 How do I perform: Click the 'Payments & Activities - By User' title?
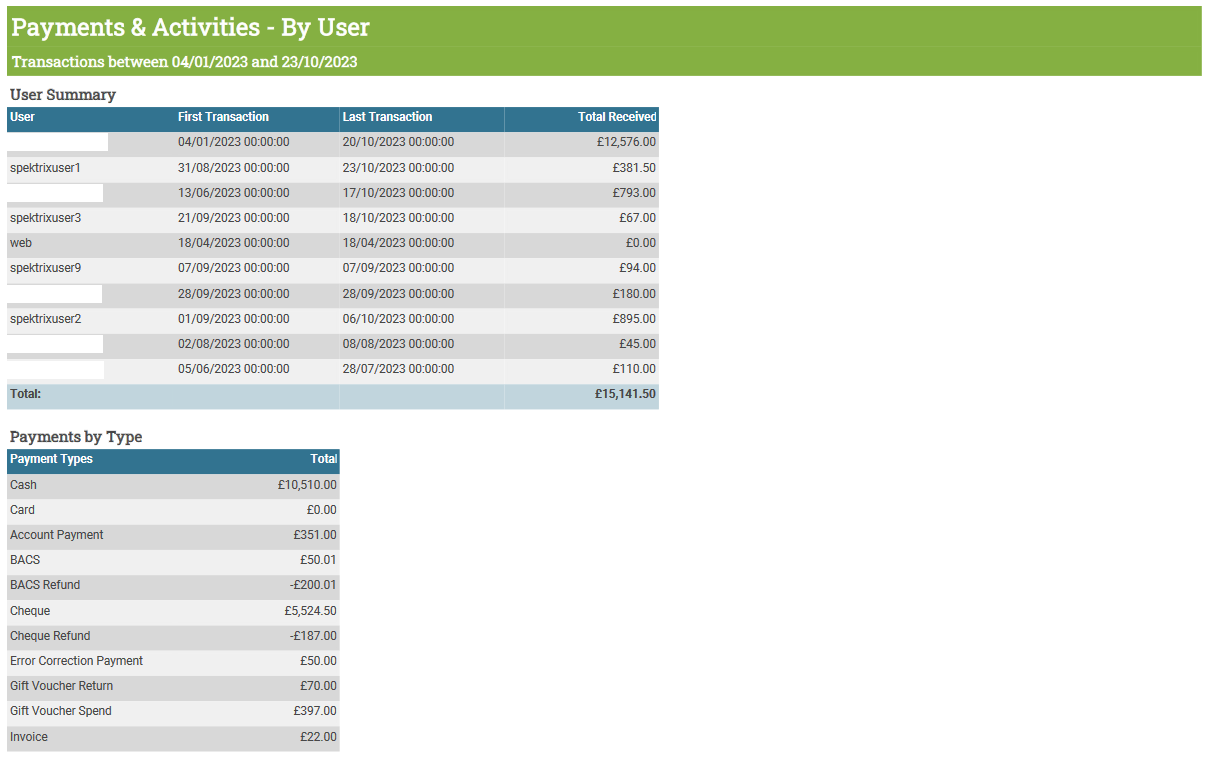(190, 27)
